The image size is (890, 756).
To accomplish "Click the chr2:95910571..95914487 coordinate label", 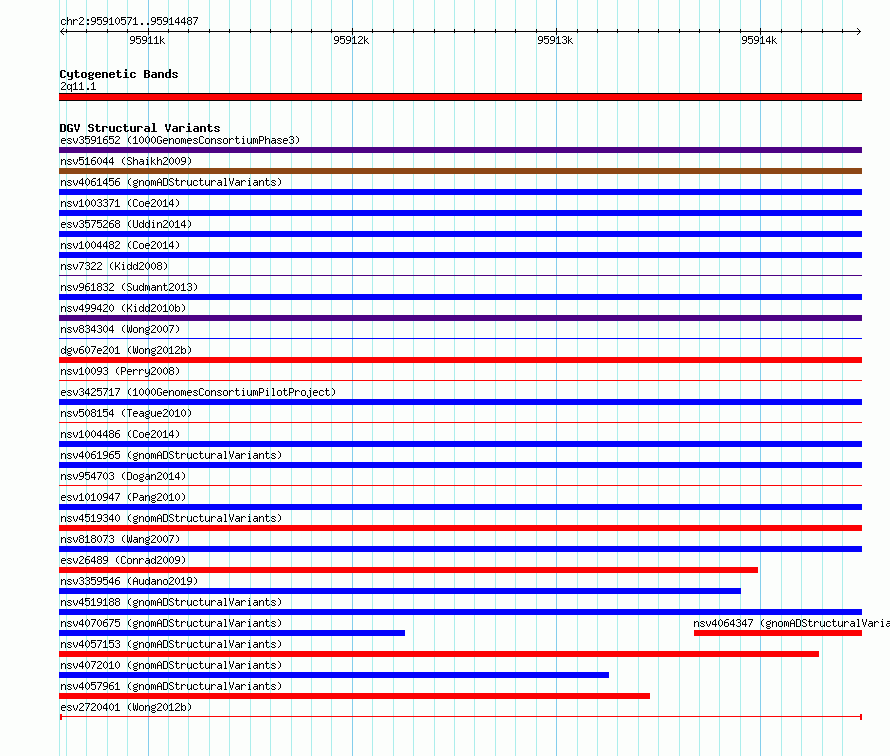I will tap(129, 21).
